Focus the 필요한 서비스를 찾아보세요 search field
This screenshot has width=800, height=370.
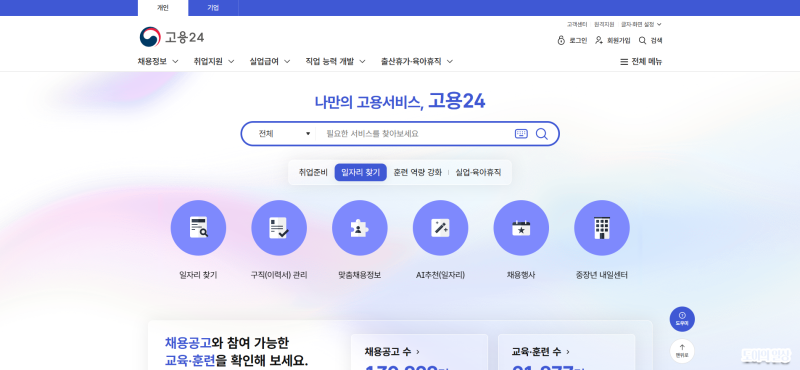coord(414,134)
